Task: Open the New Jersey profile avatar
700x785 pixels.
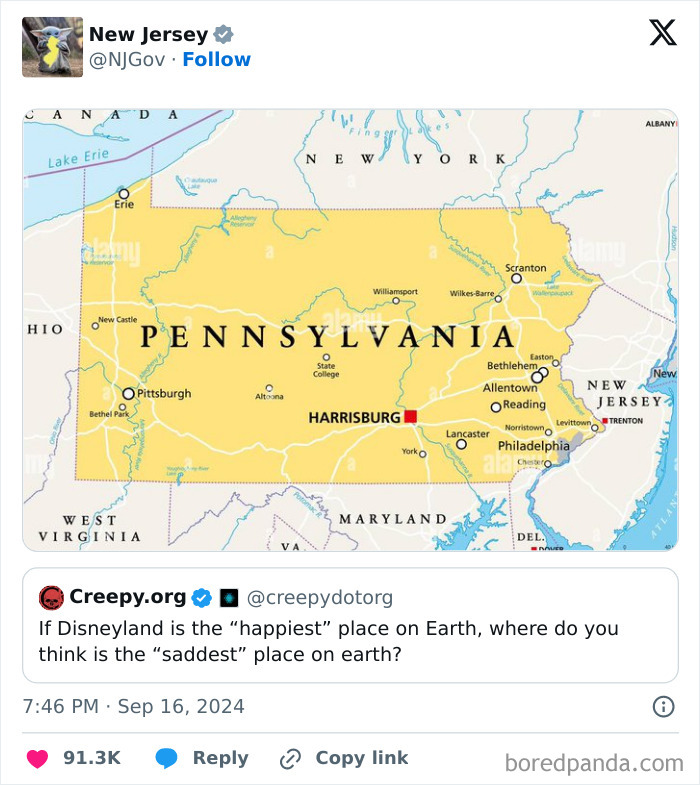Action: [x=53, y=47]
